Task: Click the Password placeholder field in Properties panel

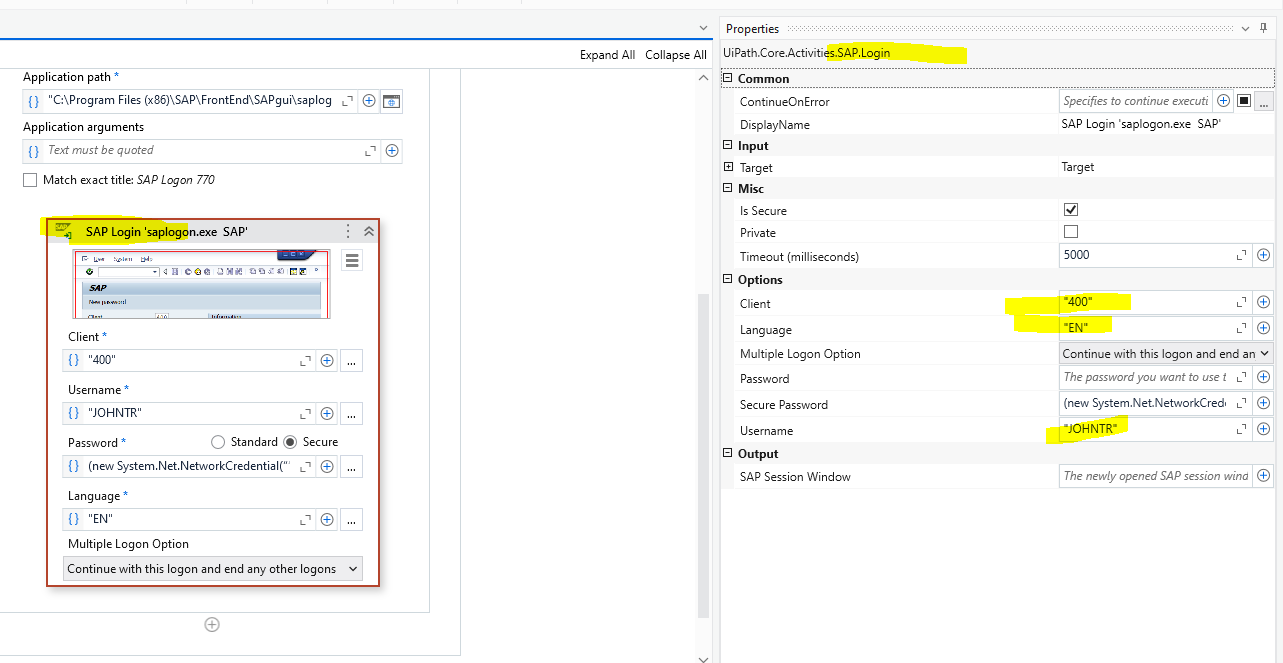Action: point(1146,377)
